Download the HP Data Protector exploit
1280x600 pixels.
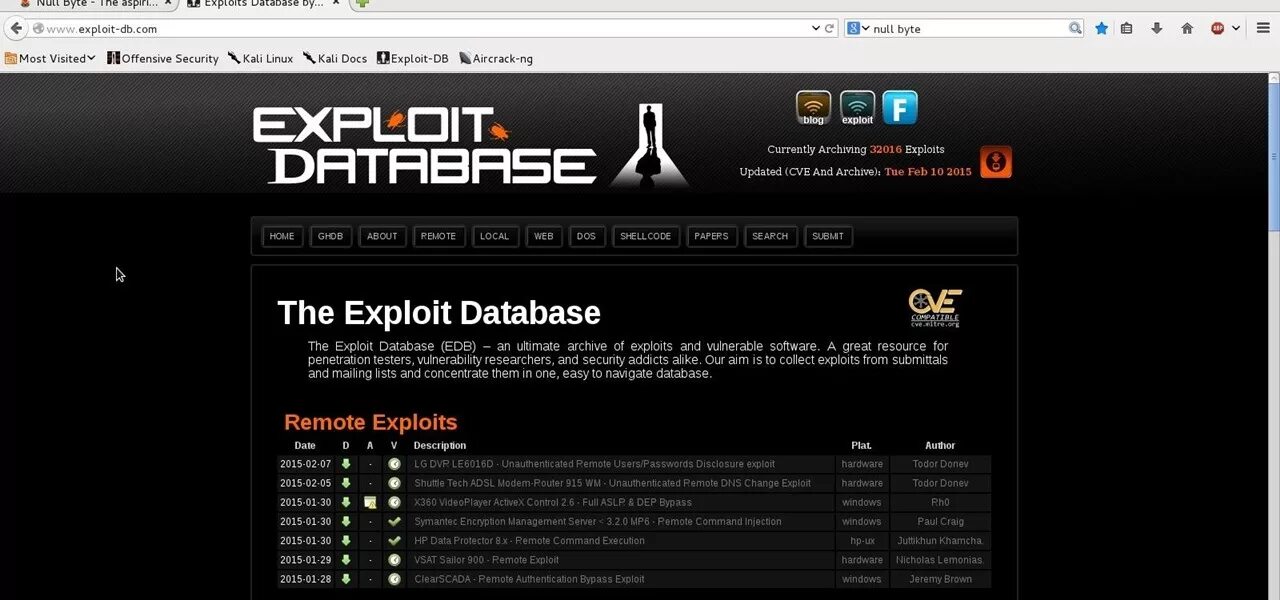[x=346, y=540]
